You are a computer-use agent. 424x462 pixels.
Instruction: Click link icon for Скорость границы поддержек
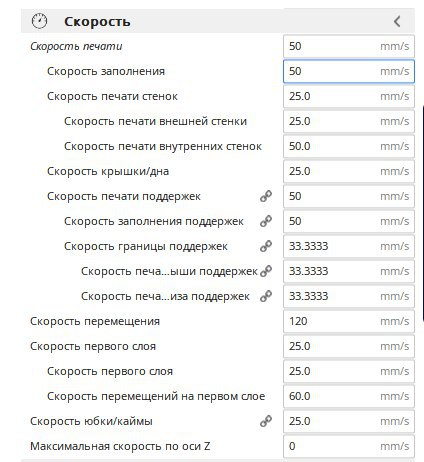[266, 246]
